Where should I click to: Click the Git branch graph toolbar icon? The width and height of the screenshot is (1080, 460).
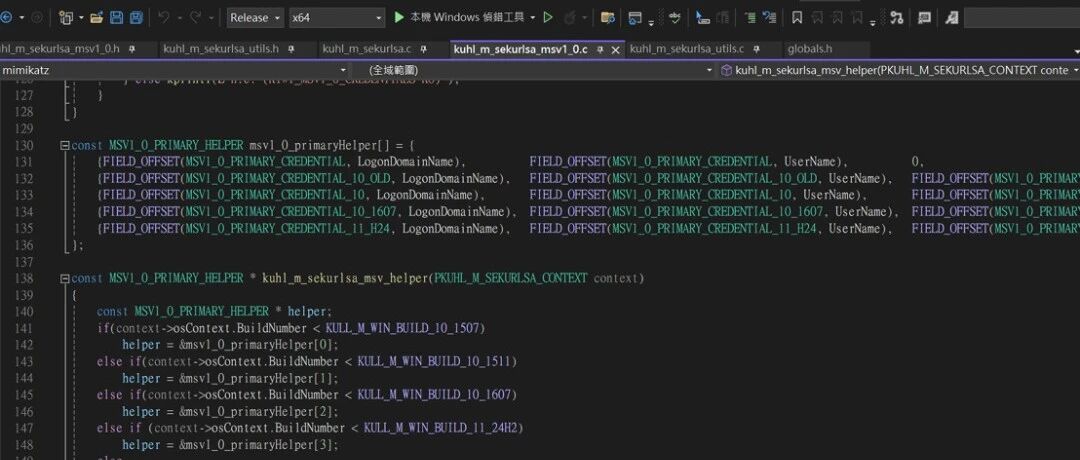click(x=896, y=18)
